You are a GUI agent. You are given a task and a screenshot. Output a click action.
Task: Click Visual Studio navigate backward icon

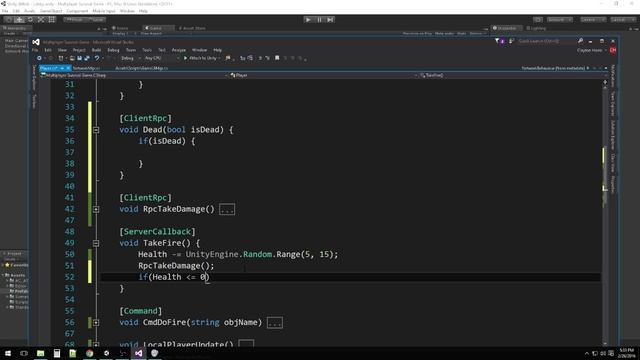40,58
